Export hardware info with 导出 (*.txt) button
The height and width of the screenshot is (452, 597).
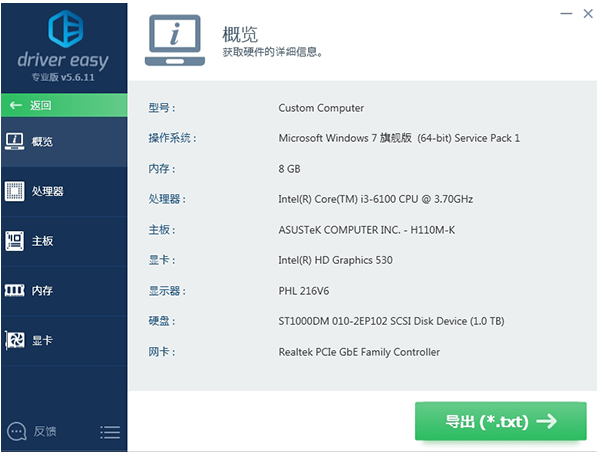(x=501, y=421)
